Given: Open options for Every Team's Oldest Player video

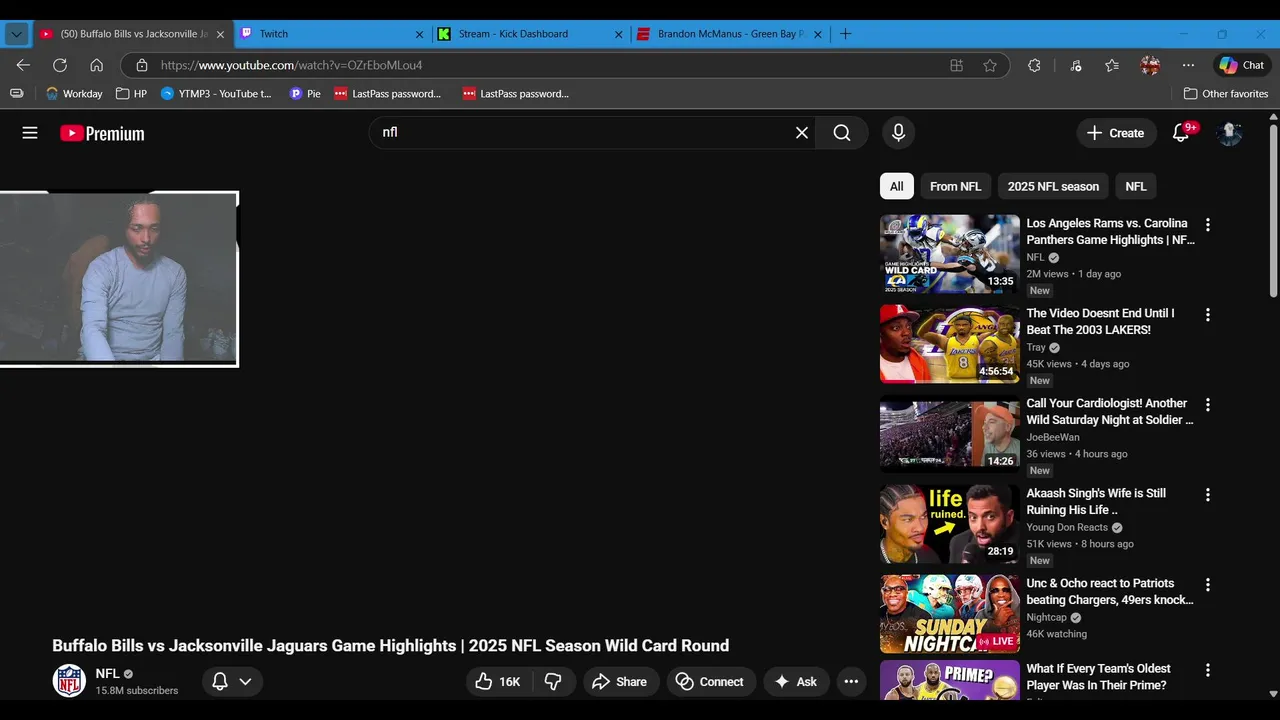Looking at the screenshot, I should pos(1207,670).
